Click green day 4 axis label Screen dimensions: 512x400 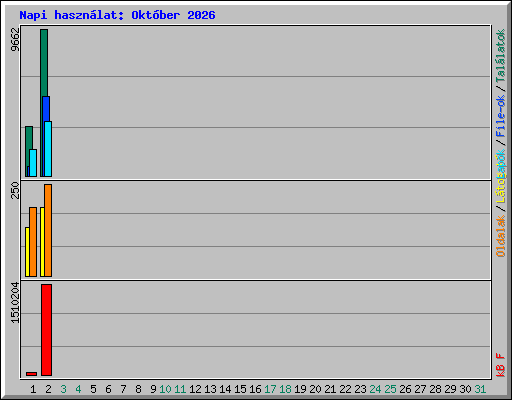78,389
